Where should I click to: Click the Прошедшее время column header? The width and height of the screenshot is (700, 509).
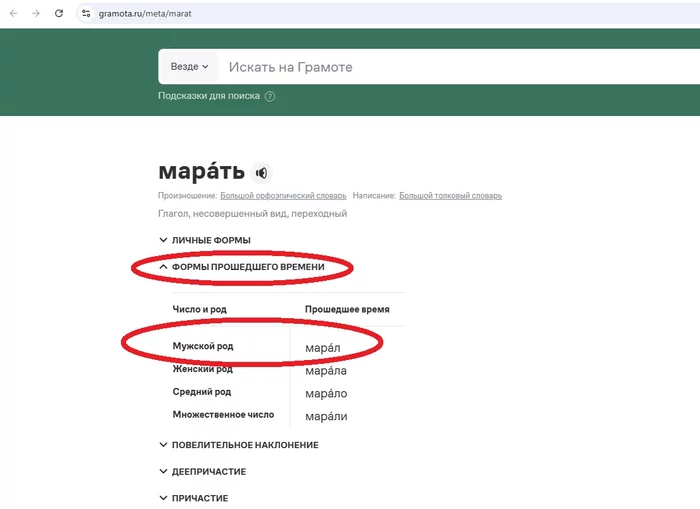point(347,309)
